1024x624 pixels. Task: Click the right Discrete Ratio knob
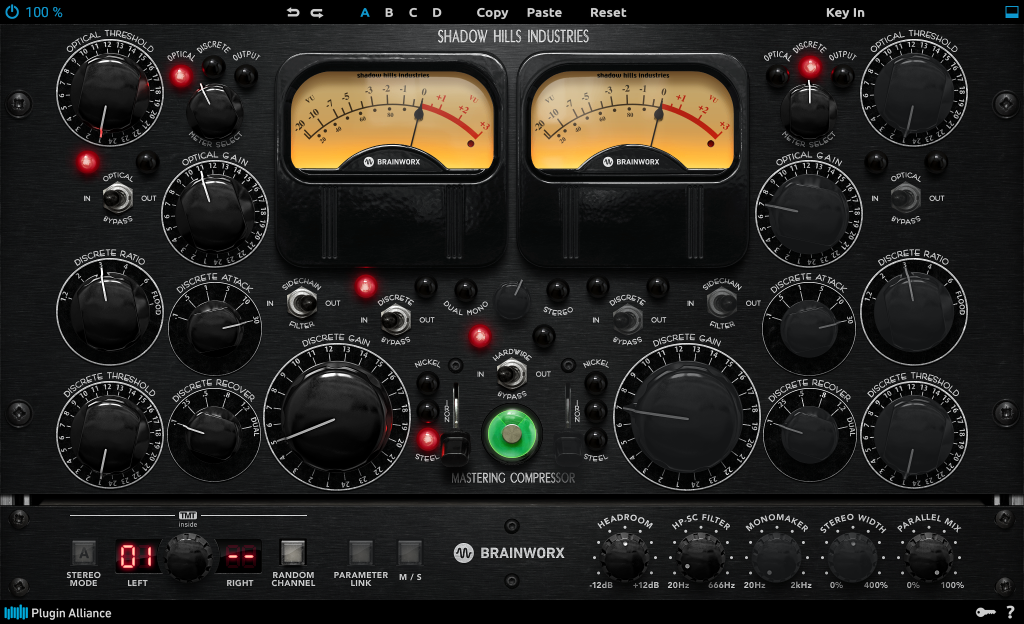click(914, 310)
